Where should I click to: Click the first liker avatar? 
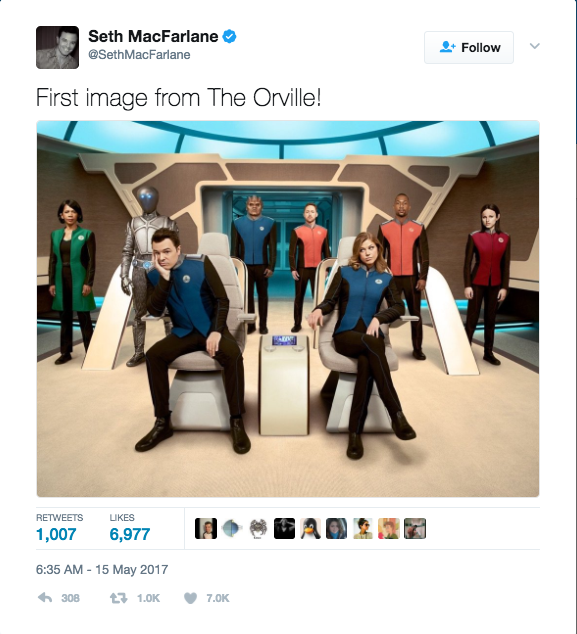pos(206,528)
